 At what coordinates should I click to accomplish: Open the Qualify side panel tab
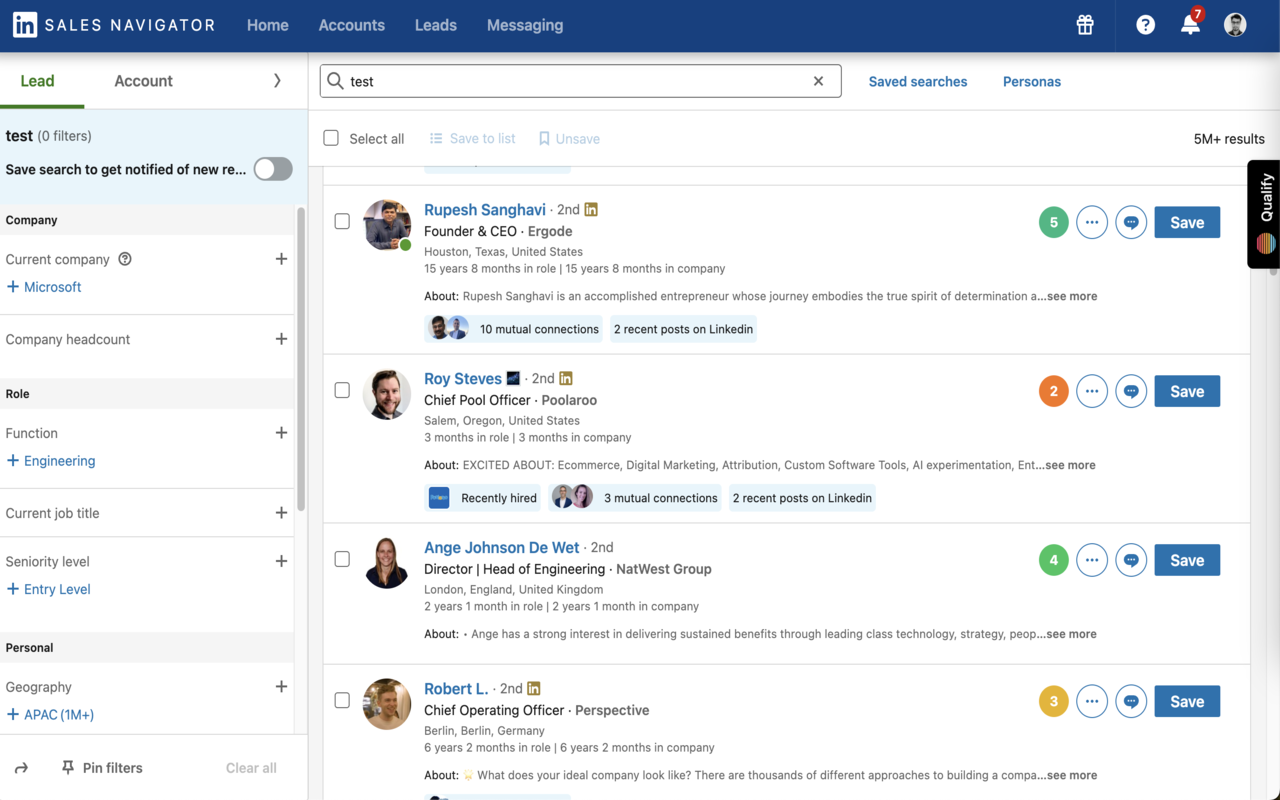click(1264, 214)
